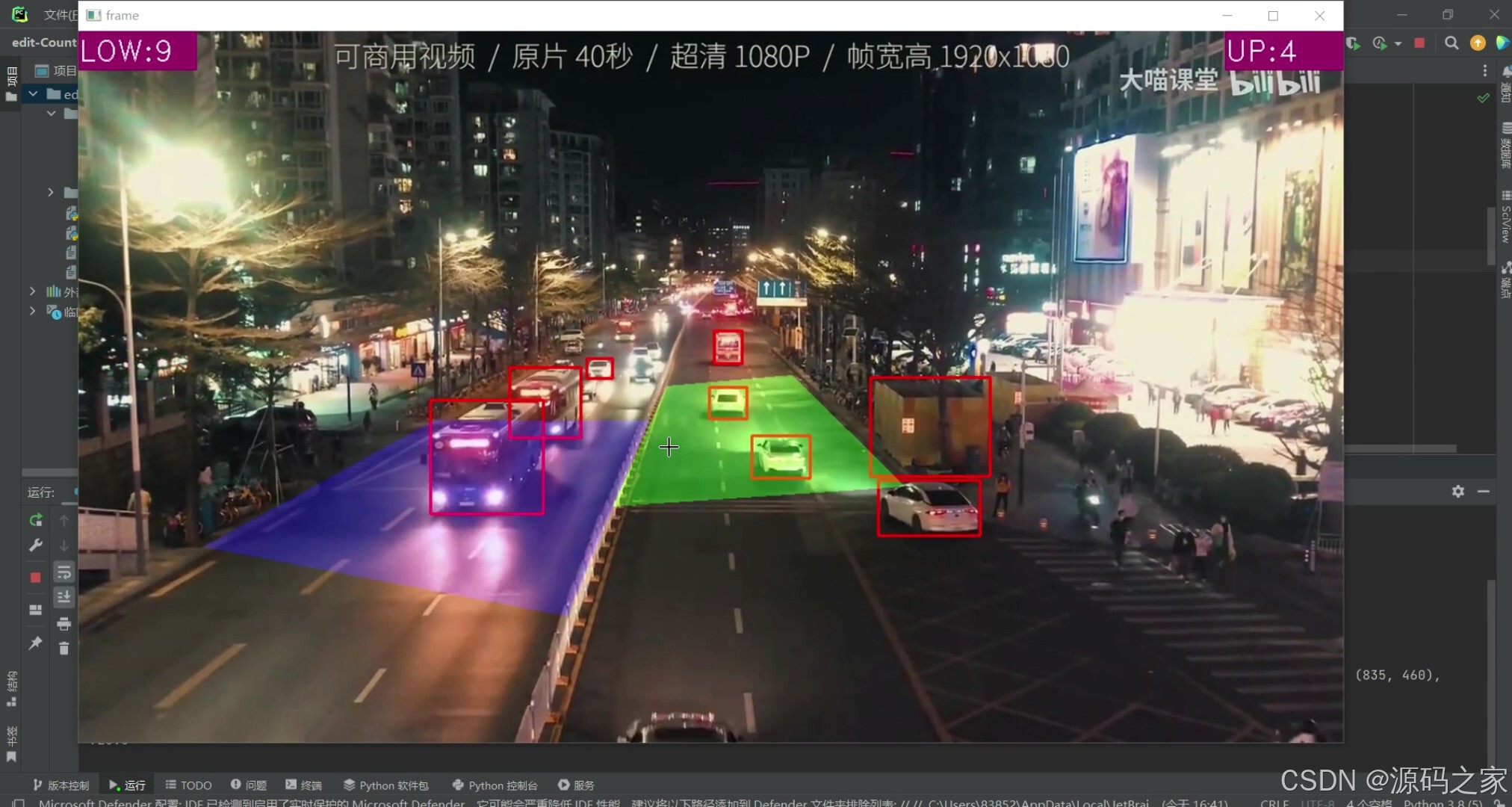
Task: Open the Terminal (终端) tool window
Action: [304, 785]
